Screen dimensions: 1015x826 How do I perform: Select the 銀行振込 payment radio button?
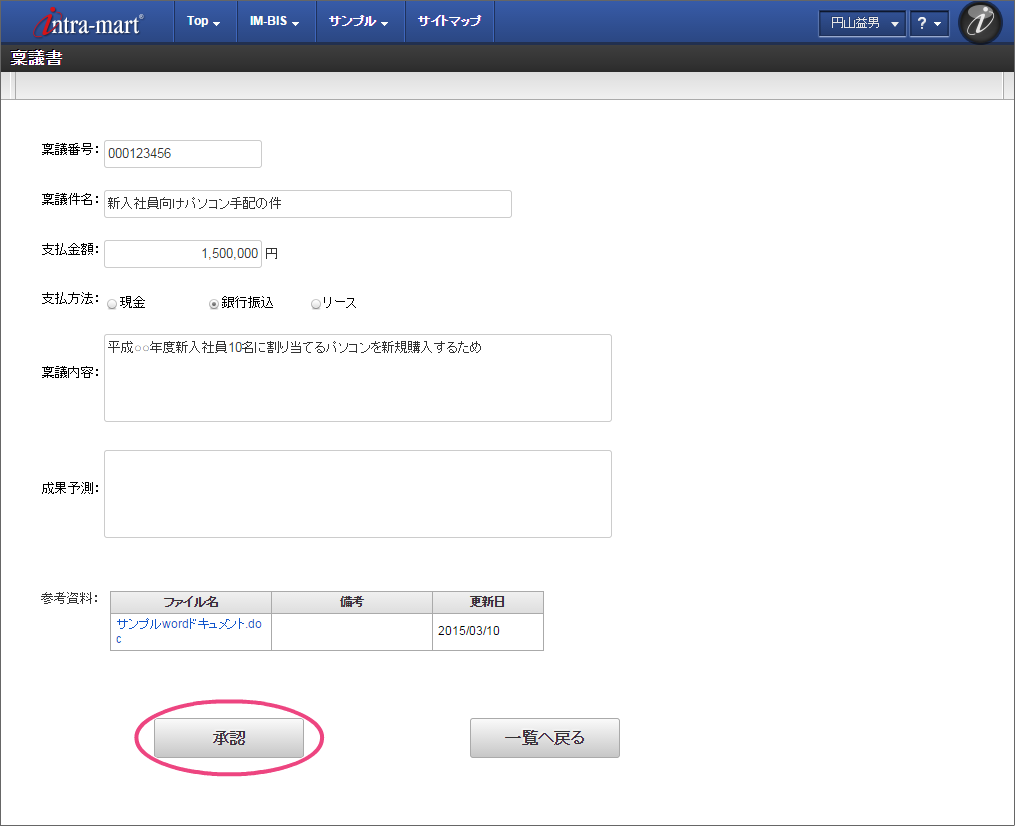pos(214,304)
